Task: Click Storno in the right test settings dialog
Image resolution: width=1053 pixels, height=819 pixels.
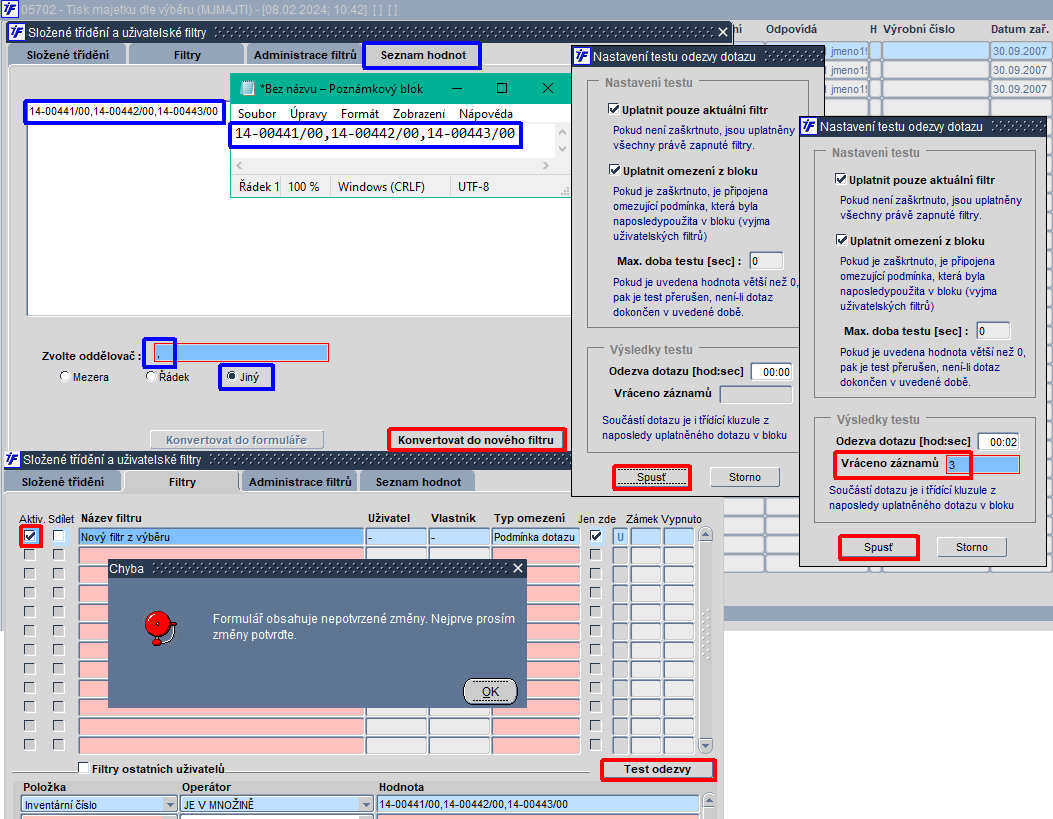Action: point(972,547)
